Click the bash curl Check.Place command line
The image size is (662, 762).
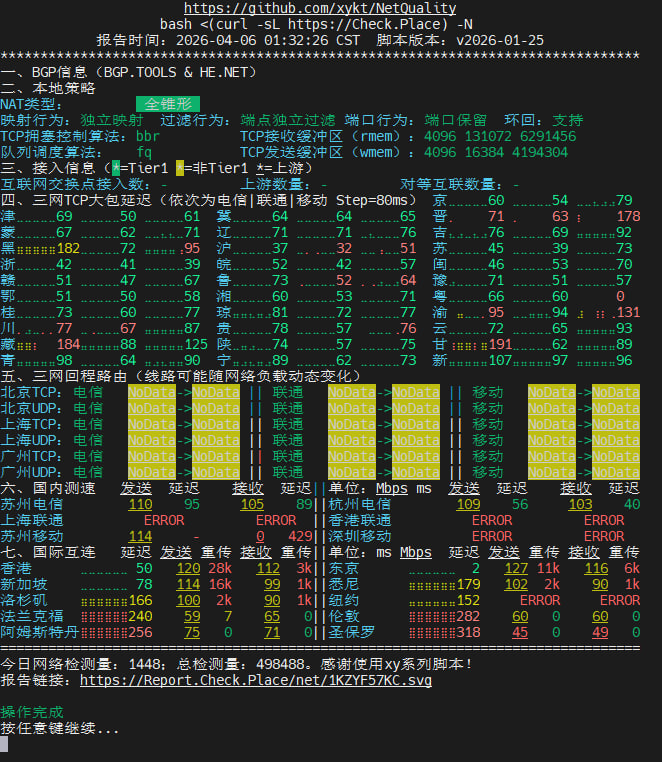click(x=320, y=24)
